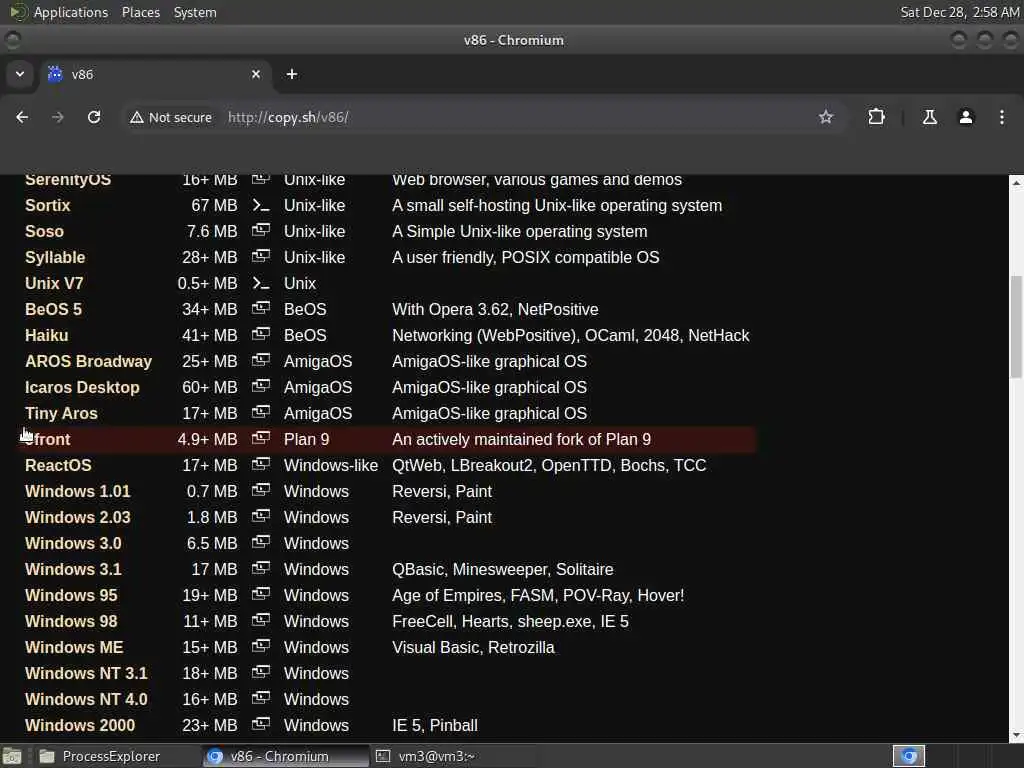
Task: Open a new tab with plus button
Action: (292, 74)
